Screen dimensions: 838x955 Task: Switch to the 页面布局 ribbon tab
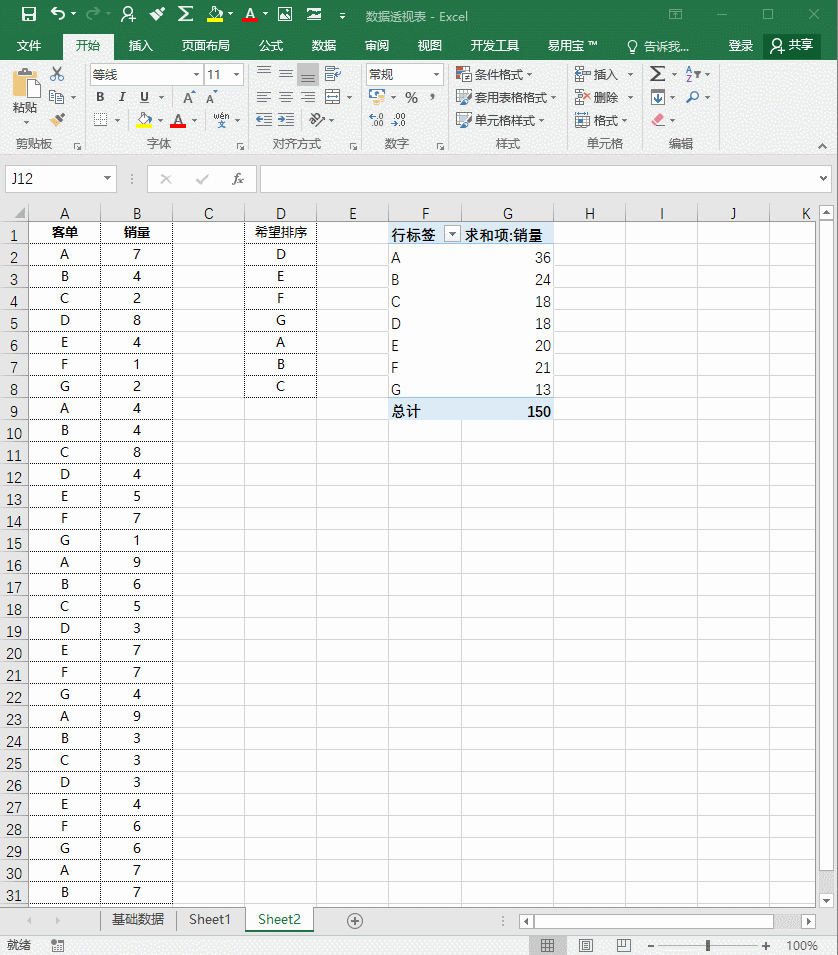point(205,46)
